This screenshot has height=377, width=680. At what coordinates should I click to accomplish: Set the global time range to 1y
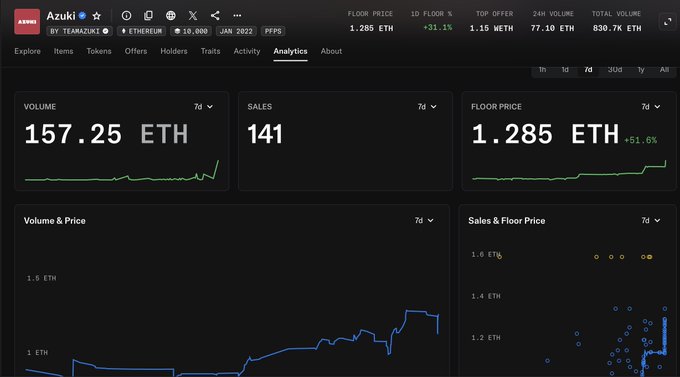tap(641, 70)
